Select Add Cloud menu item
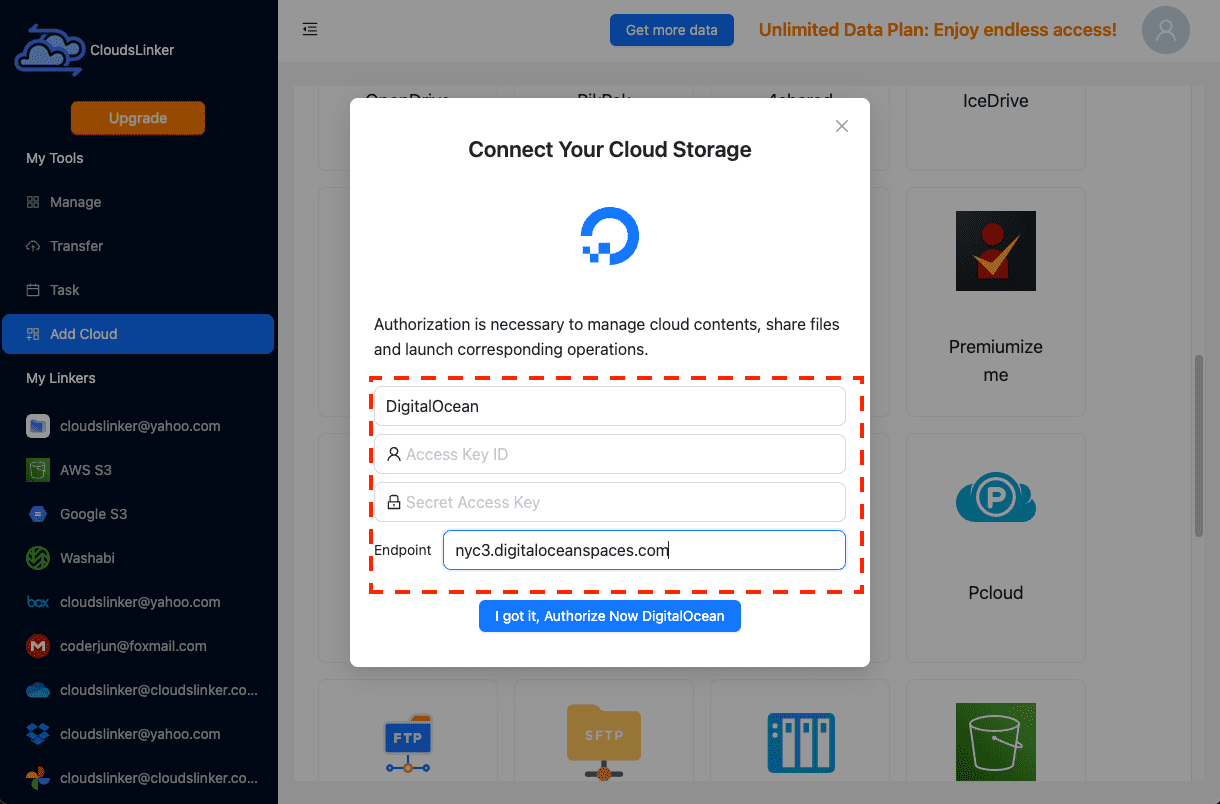The height and width of the screenshot is (804, 1220). 138,334
